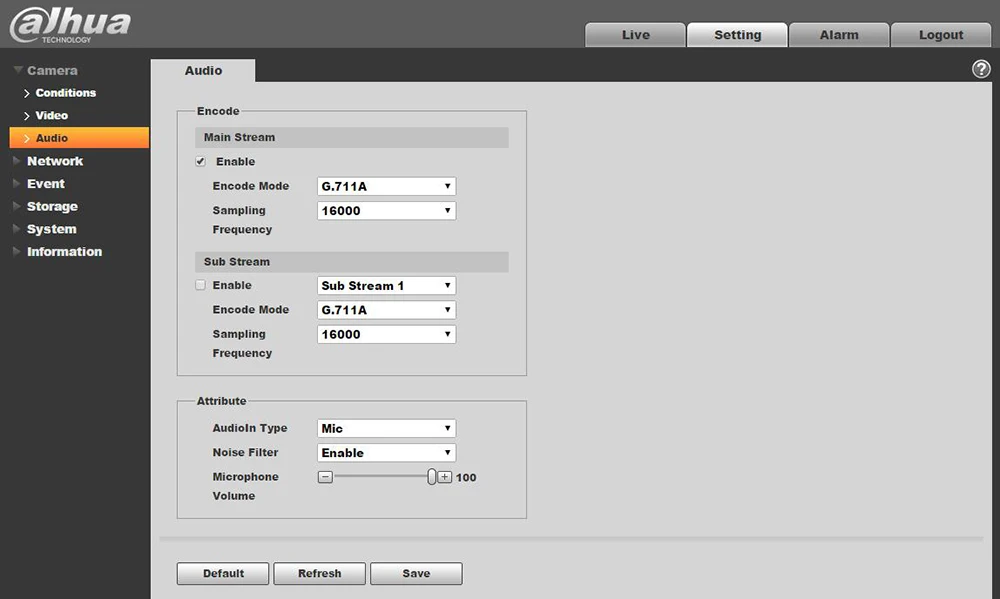Open Main Stream Sampling Frequency dropdown
Viewport: 1000px width, 599px height.
tap(386, 211)
